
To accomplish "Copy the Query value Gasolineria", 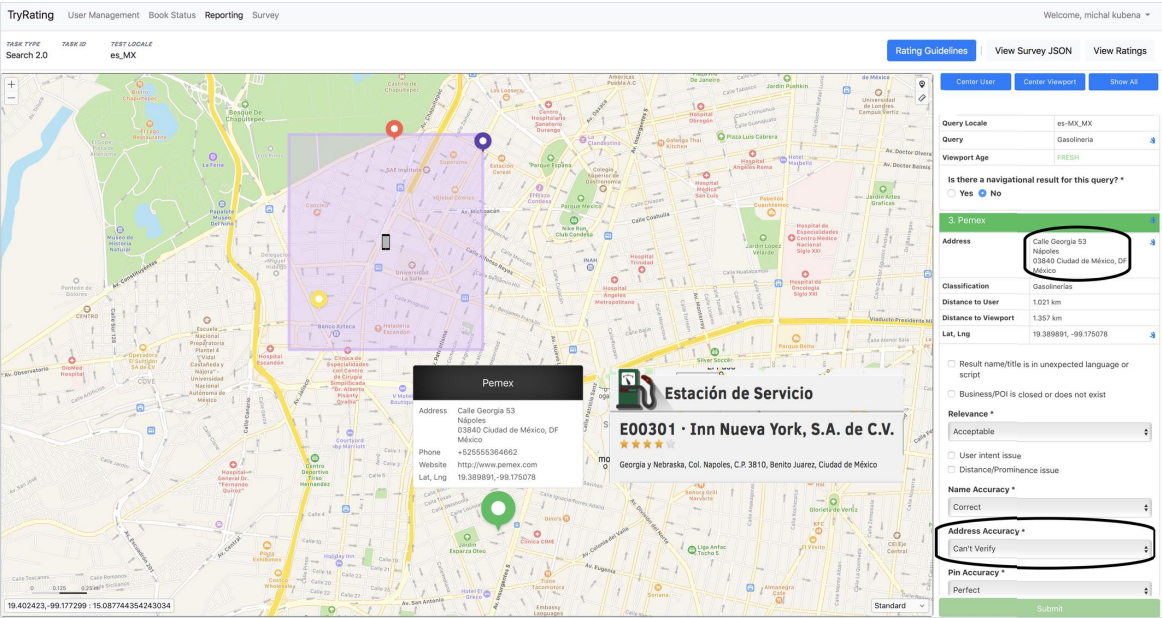I will [x=1152, y=140].
